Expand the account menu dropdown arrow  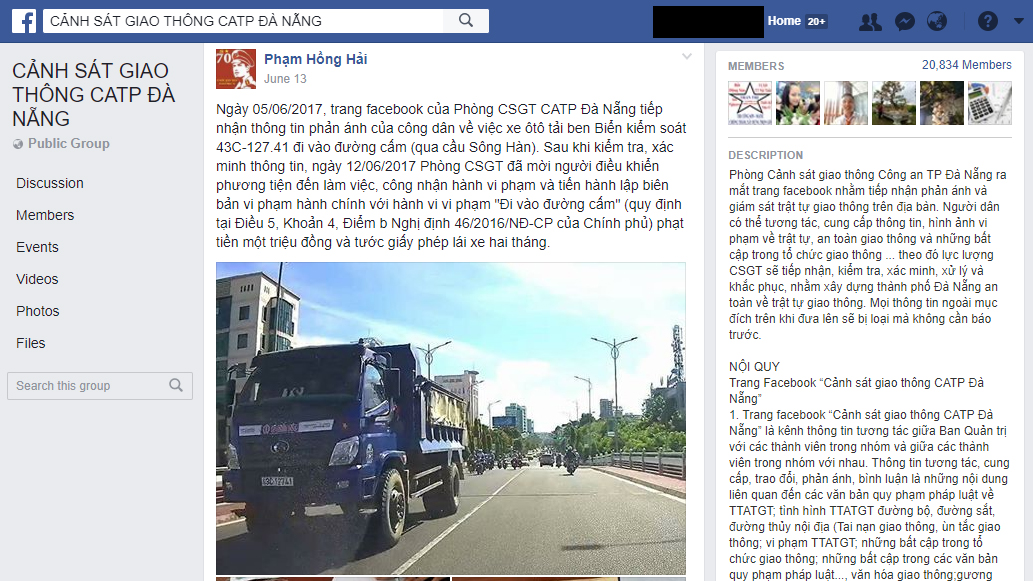pyautogui.click(x=1019, y=21)
